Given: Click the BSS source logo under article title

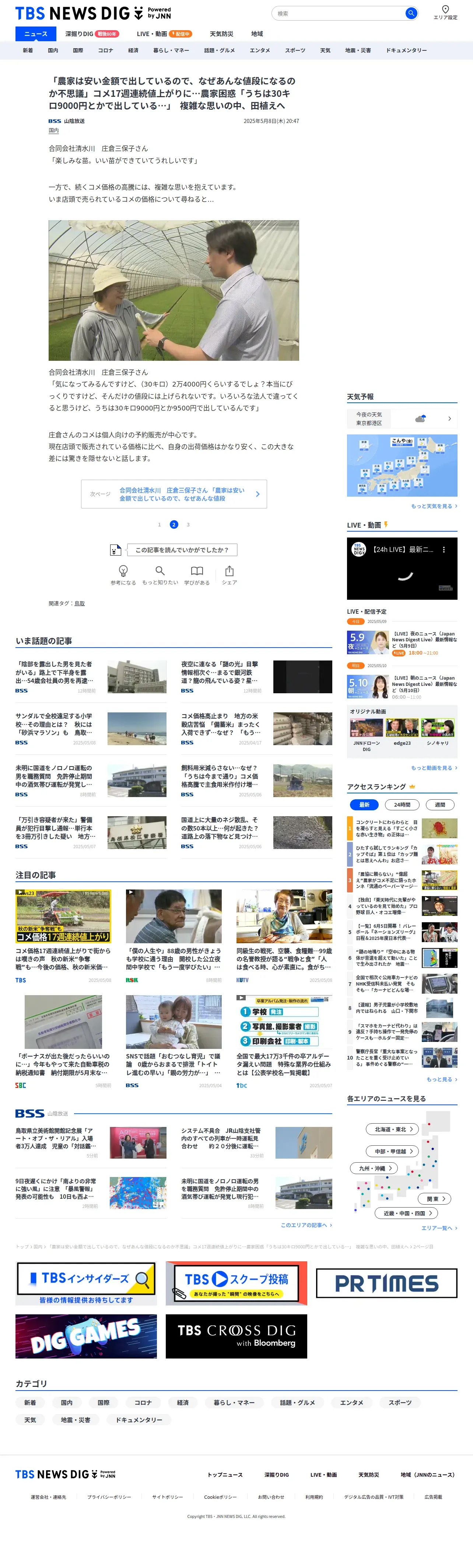Looking at the screenshot, I should click(x=55, y=121).
